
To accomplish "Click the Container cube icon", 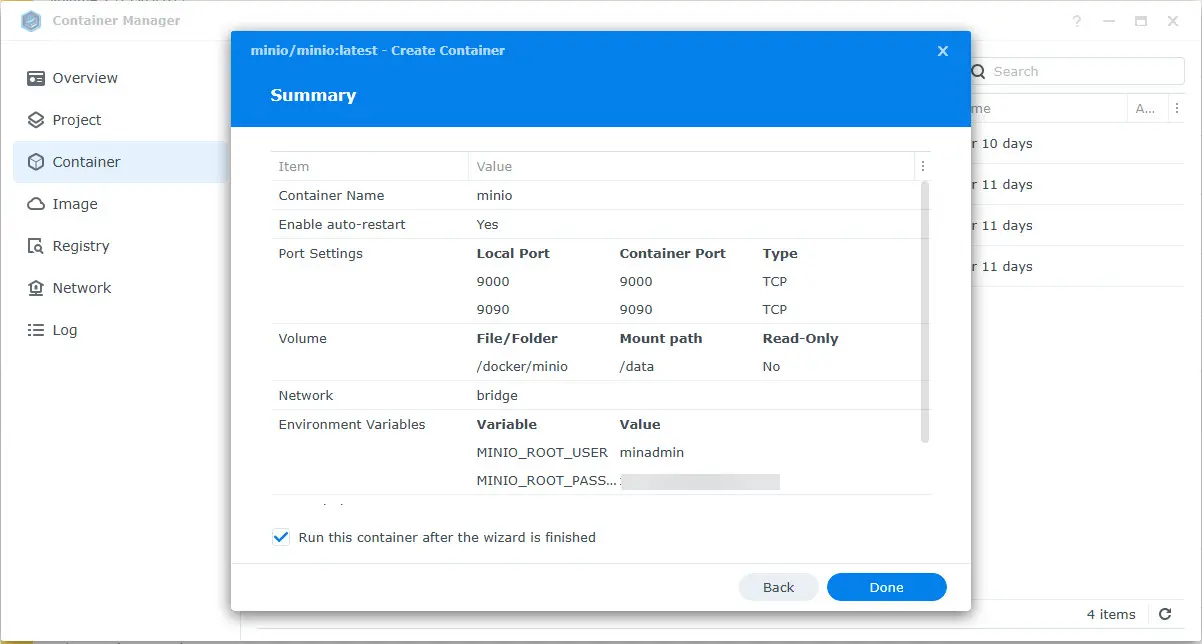I will (36, 162).
